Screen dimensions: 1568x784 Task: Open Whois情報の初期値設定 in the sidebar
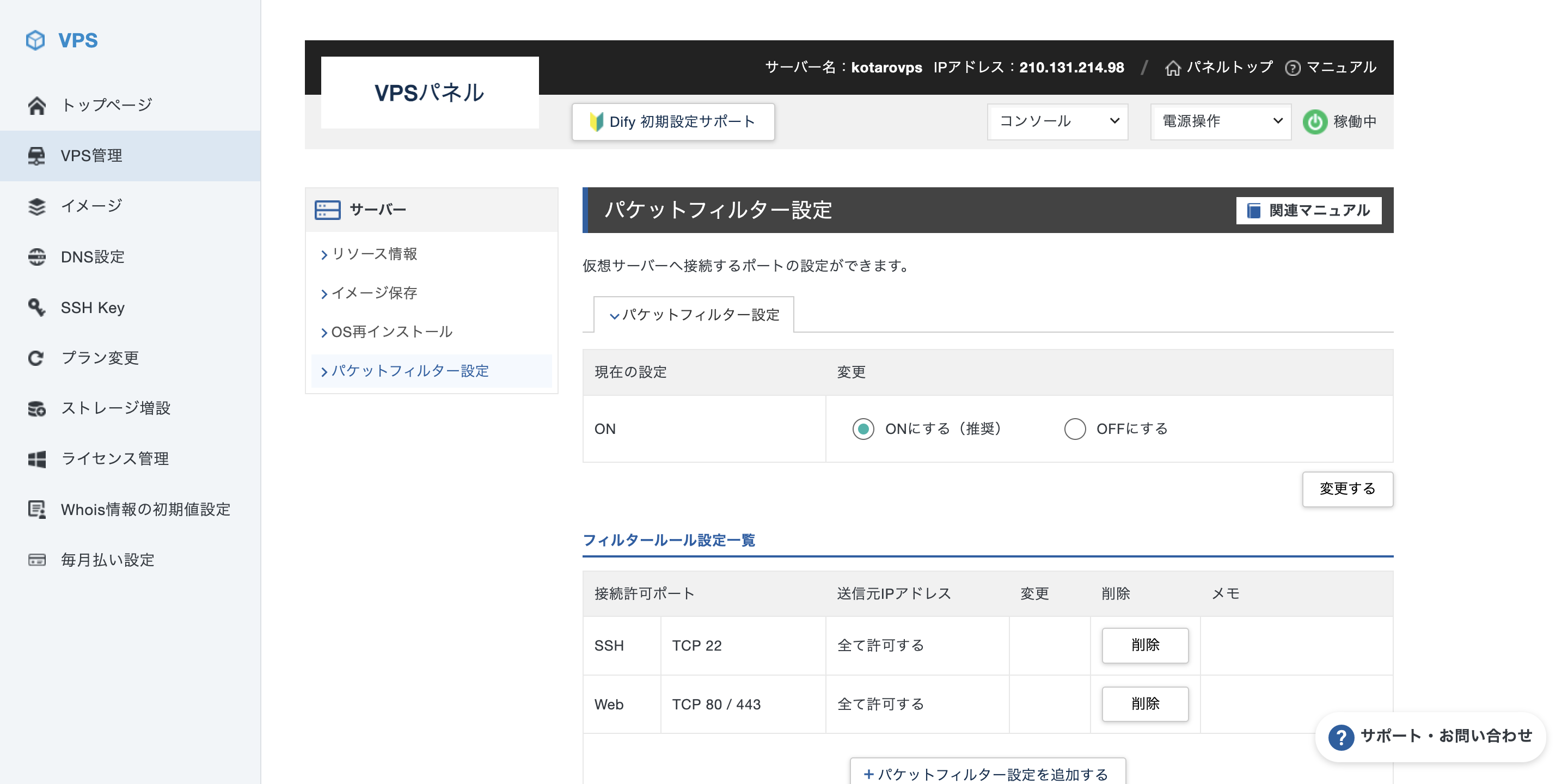tap(130, 510)
